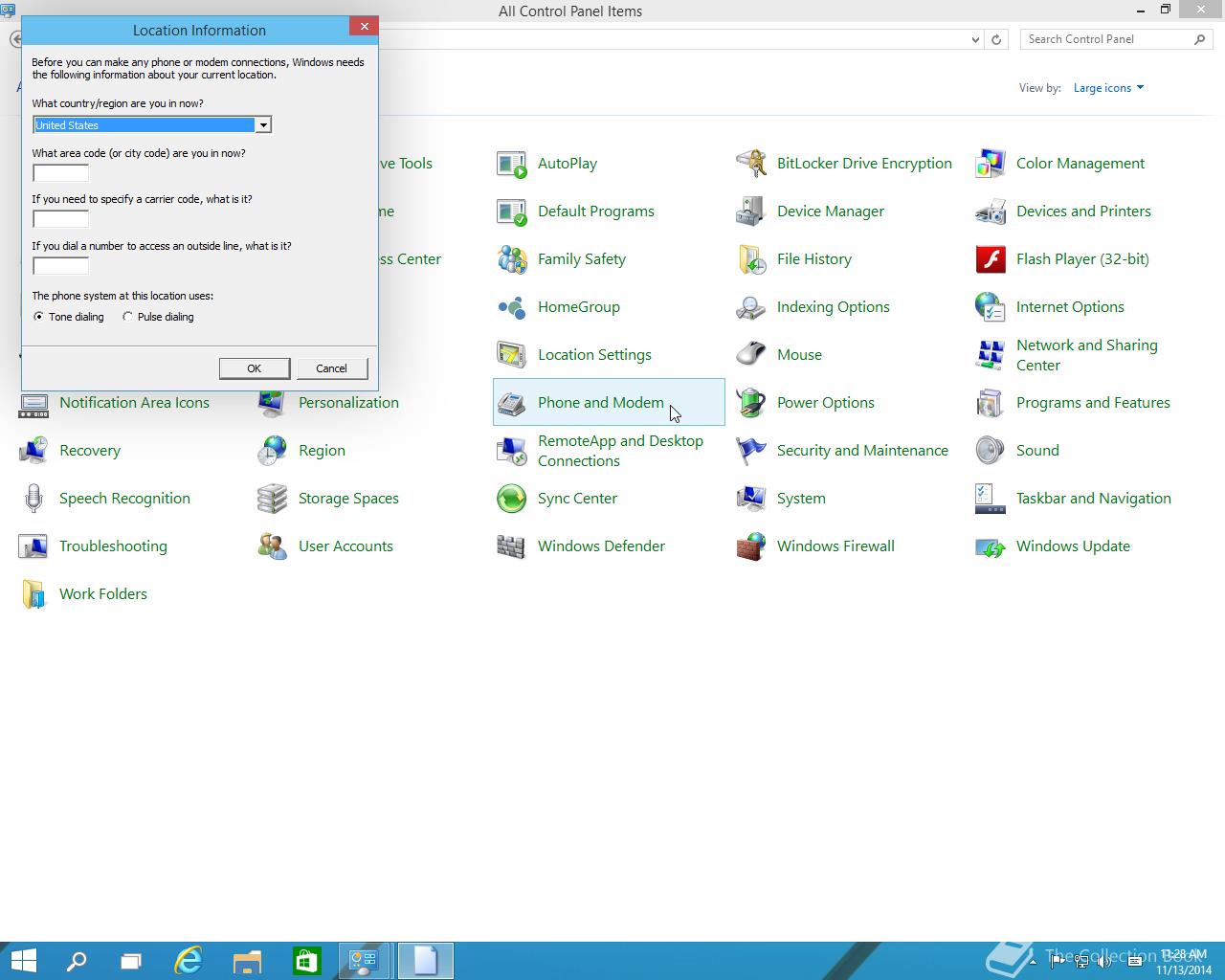
Task: Open the Storage Spaces icon
Action: click(273, 499)
